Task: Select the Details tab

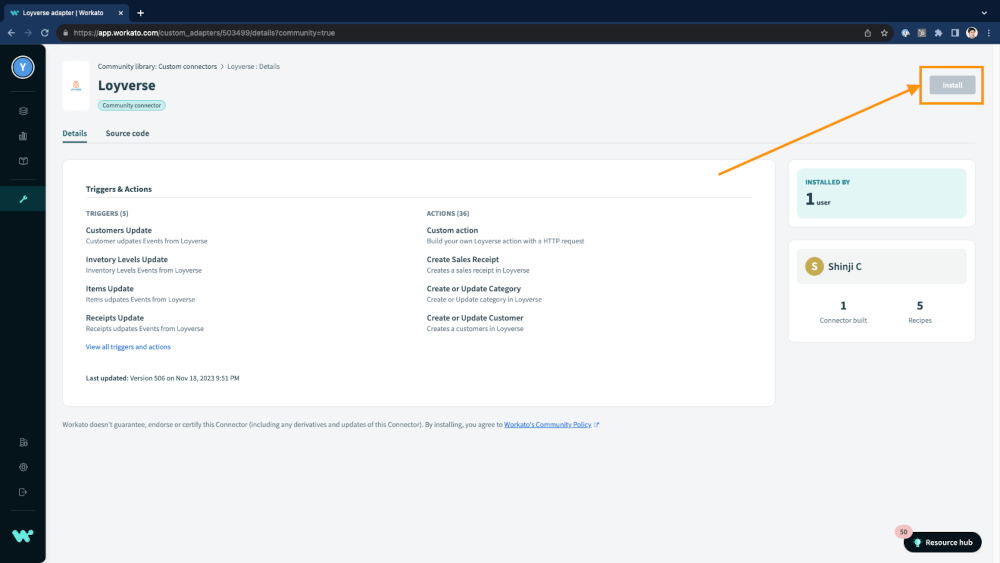Action: tap(74, 133)
